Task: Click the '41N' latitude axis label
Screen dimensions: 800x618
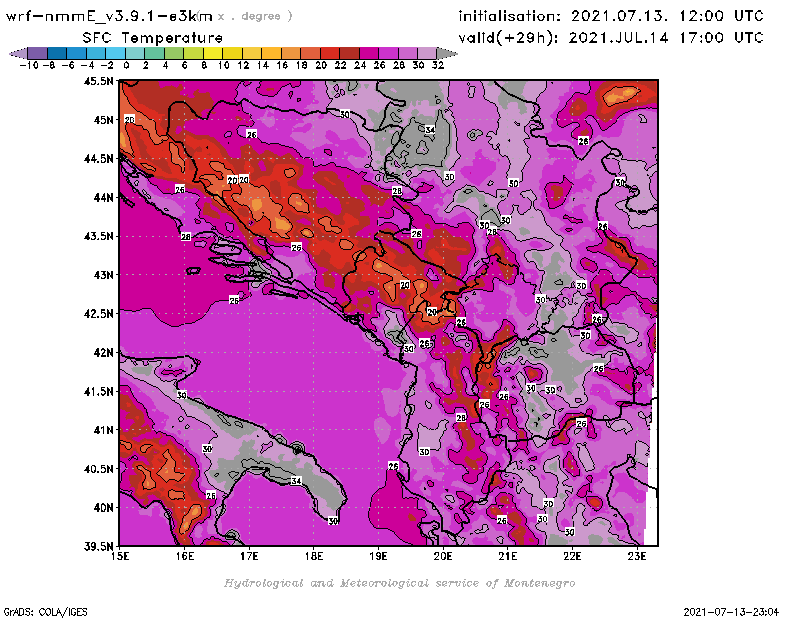Action: point(103,430)
